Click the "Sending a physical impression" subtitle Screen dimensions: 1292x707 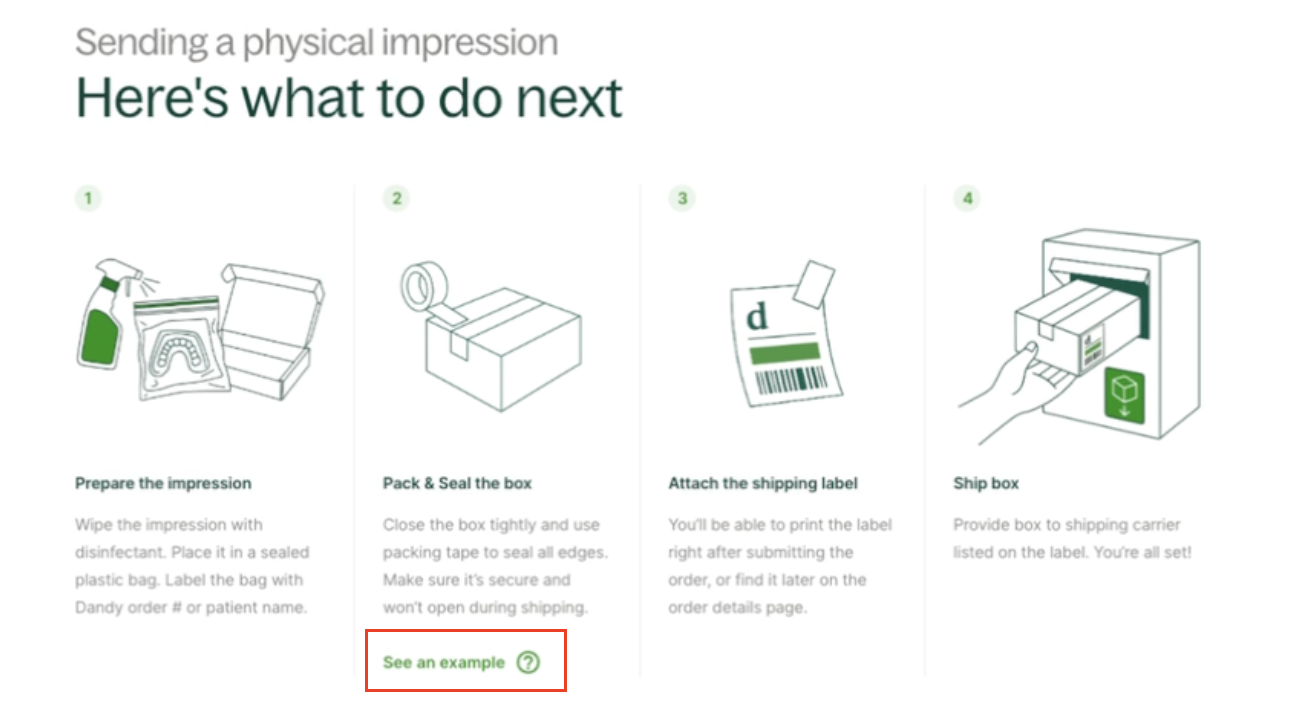point(316,42)
